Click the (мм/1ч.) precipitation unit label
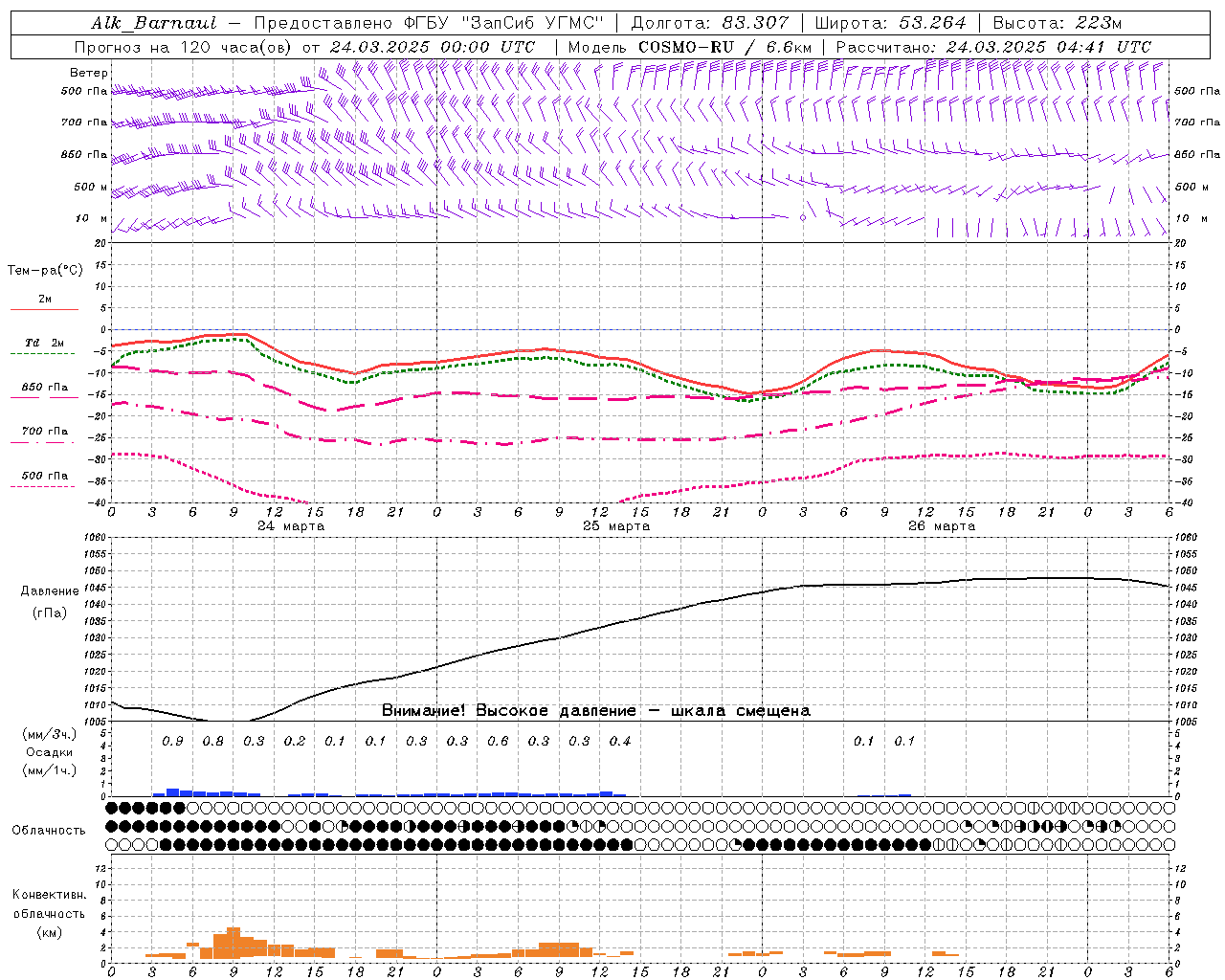Viewport: 1225px width, 980px height. point(49,770)
